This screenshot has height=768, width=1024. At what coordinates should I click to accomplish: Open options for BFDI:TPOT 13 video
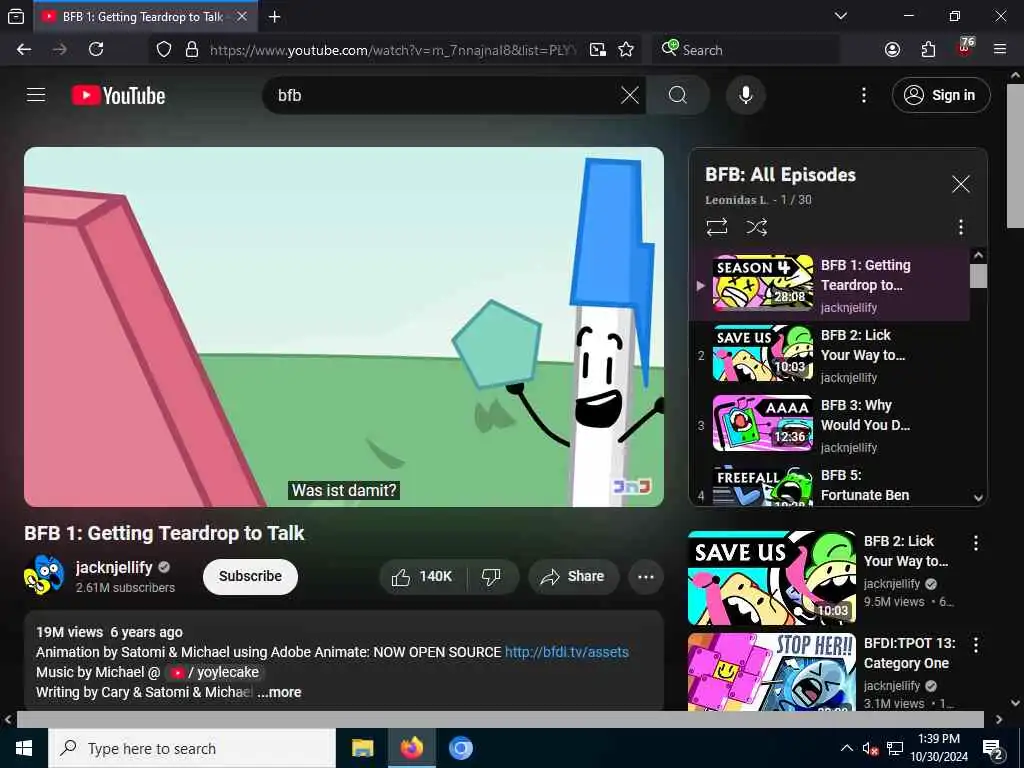click(976, 645)
